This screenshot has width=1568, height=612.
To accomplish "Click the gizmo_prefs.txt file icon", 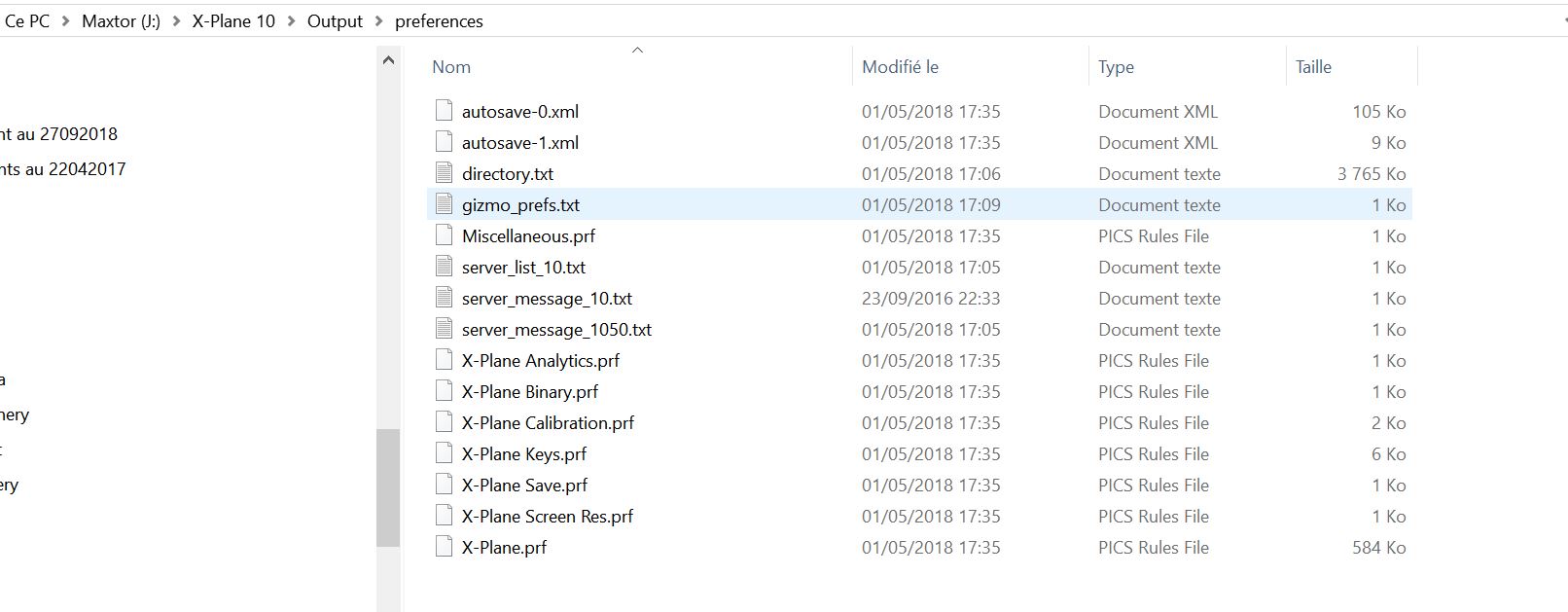I will [445, 204].
